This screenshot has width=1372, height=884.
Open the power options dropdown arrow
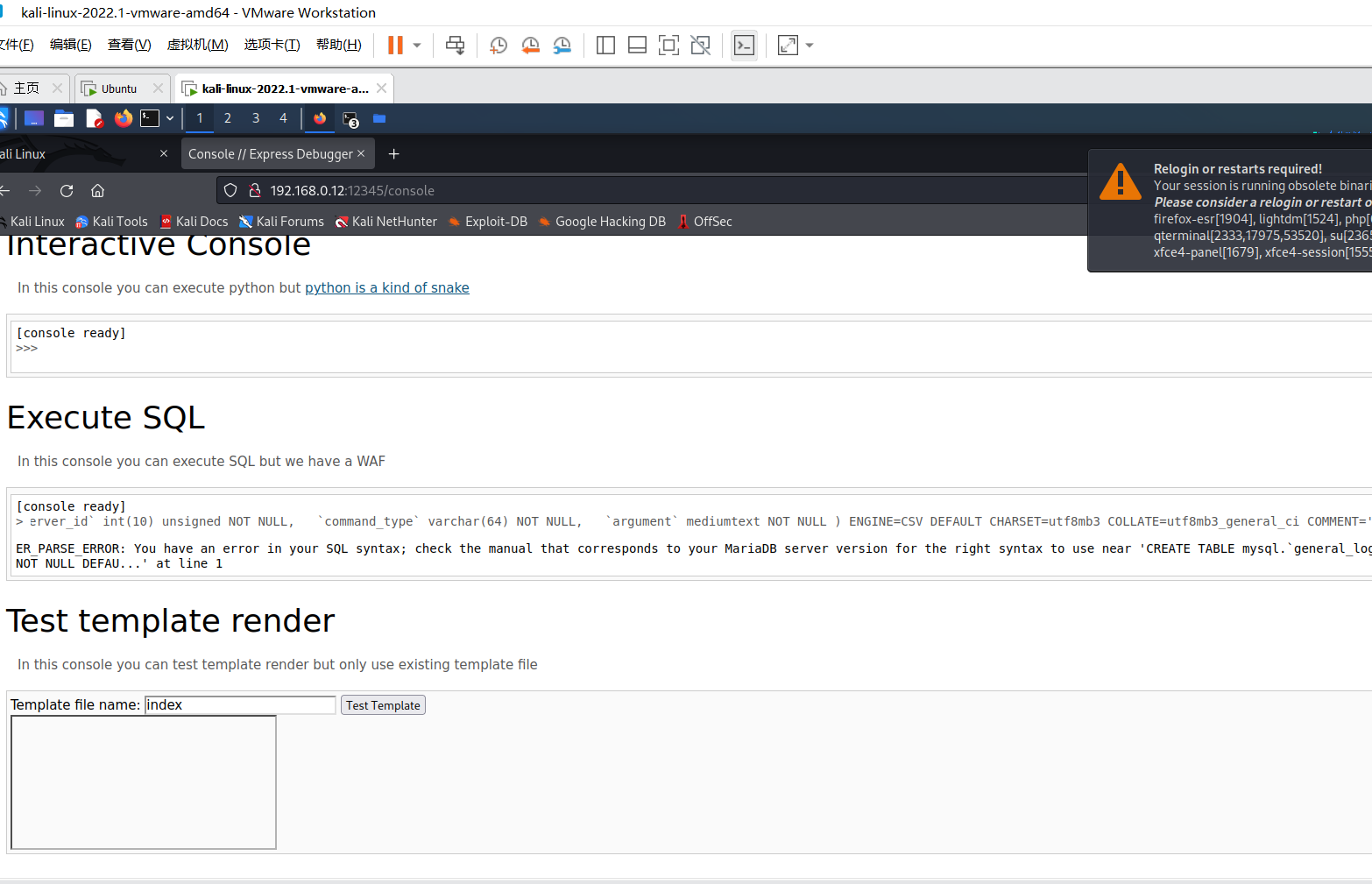[417, 46]
